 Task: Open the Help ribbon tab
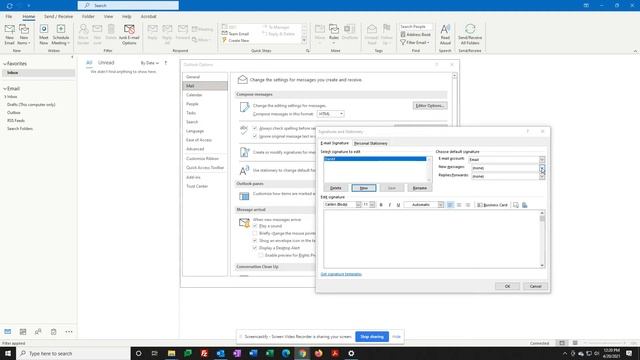(x=127, y=16)
